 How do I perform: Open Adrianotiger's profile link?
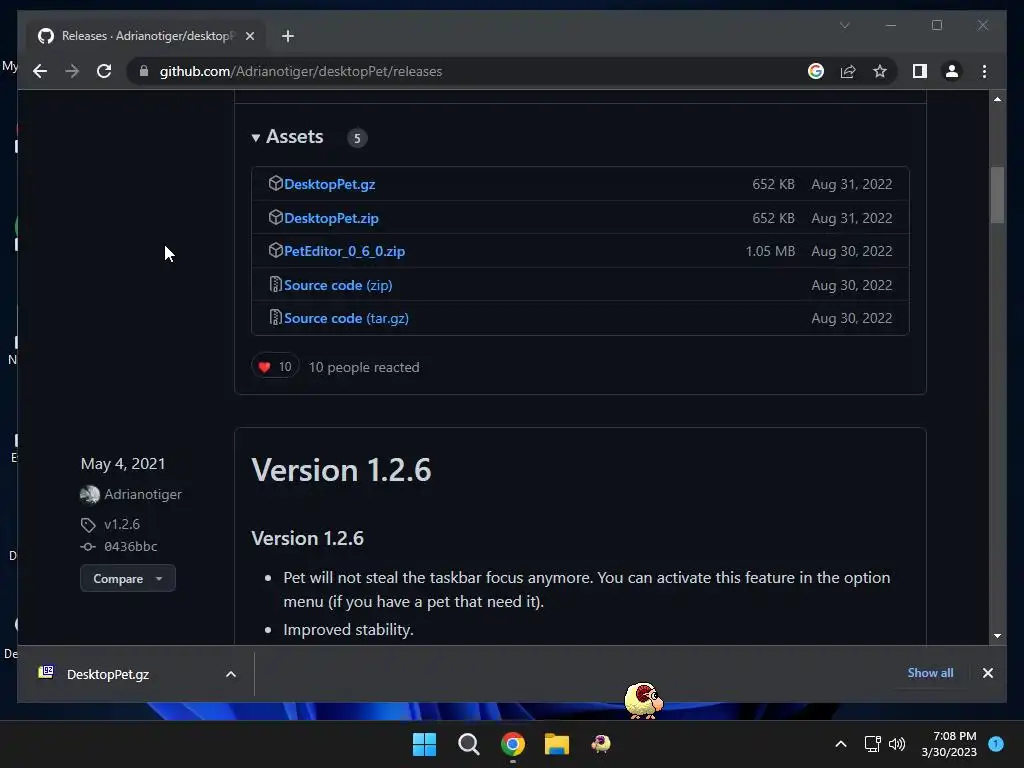pyautogui.click(x=143, y=494)
